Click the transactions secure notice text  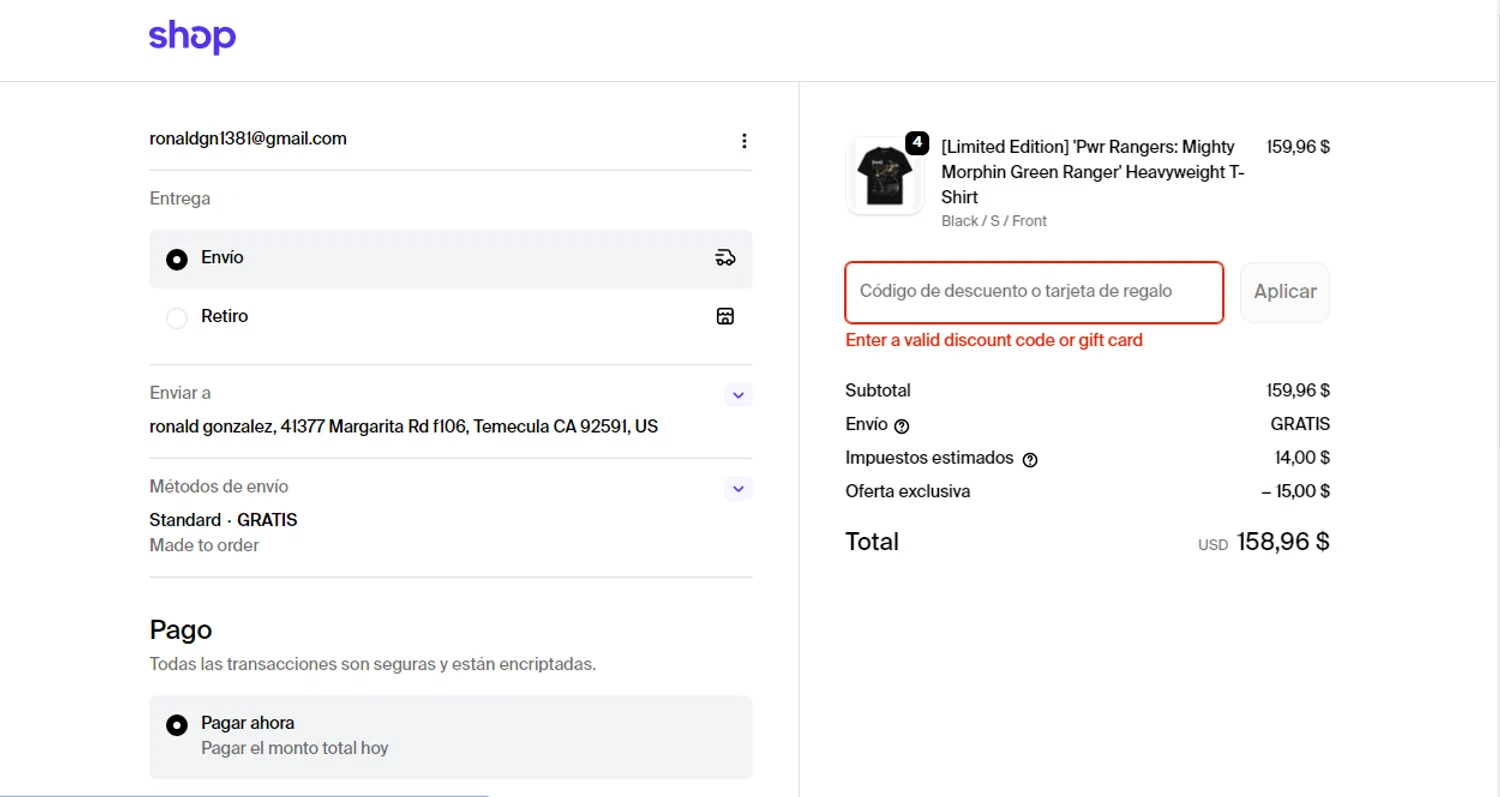click(x=373, y=664)
